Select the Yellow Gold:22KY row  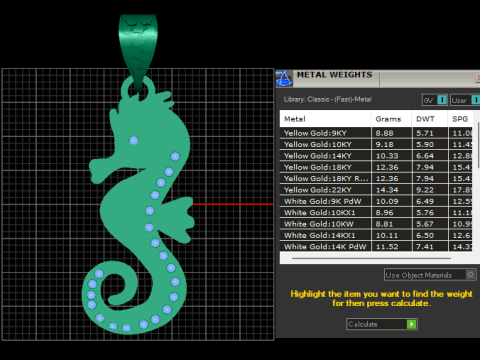pyautogui.click(x=376, y=190)
